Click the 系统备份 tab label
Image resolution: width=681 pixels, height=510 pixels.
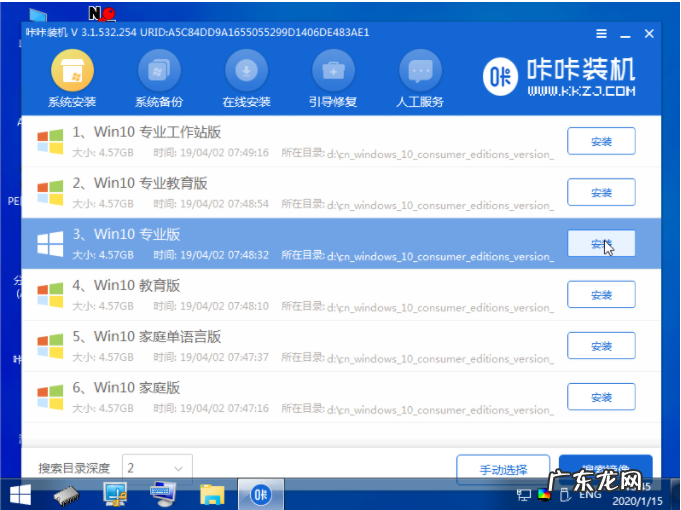[x=159, y=102]
